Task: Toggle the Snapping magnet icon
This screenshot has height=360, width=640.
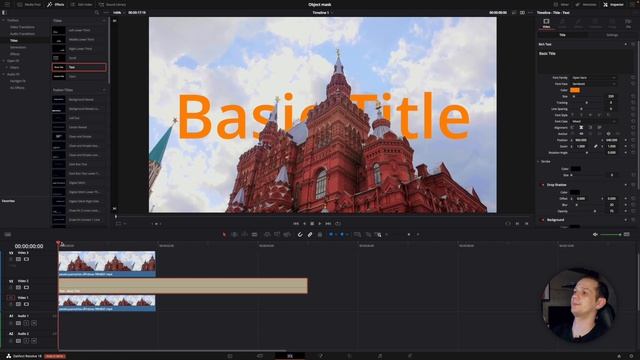Action: click(x=300, y=235)
